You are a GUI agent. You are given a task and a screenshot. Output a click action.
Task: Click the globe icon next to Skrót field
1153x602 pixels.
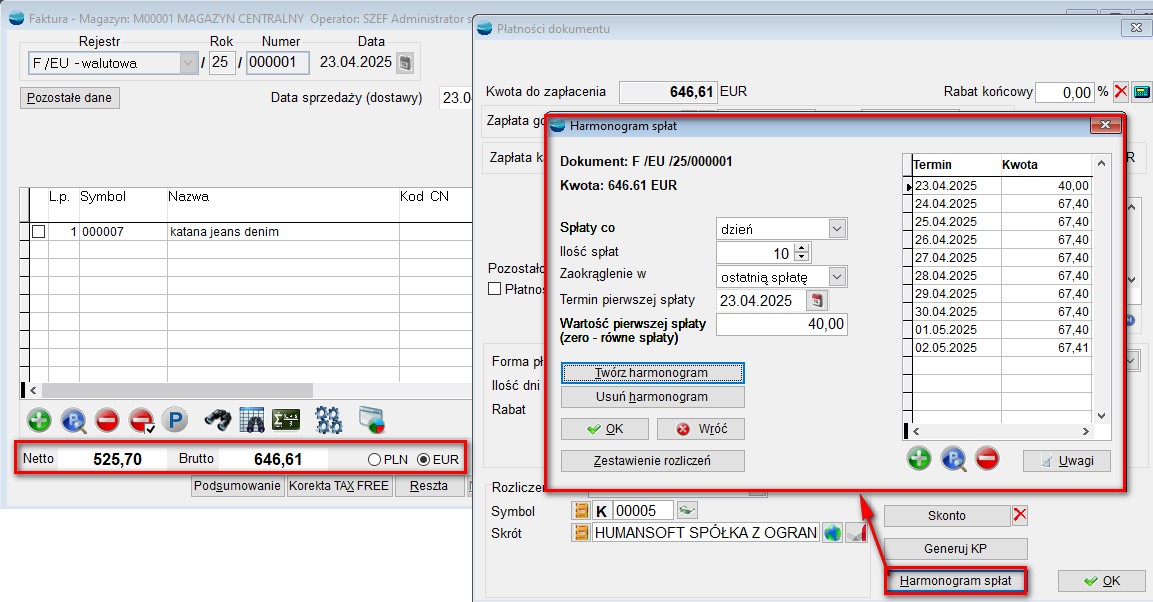point(832,533)
